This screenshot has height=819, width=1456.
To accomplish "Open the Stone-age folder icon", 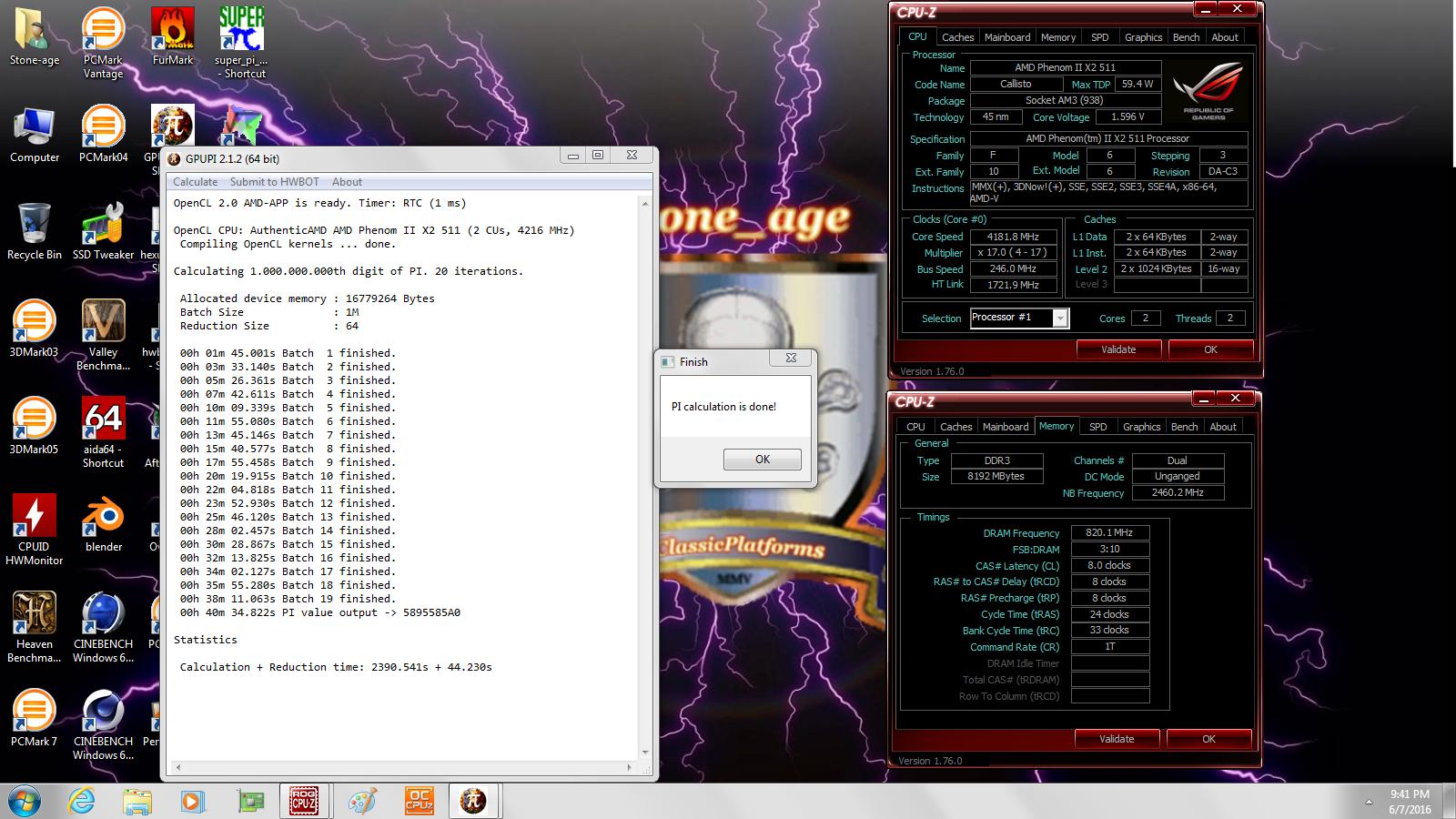I will pyautogui.click(x=35, y=36).
